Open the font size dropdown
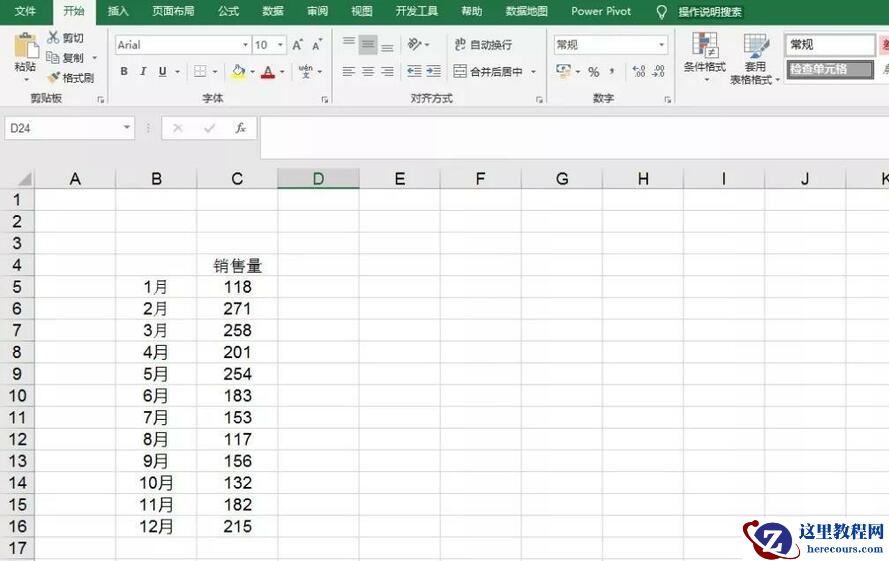 click(x=281, y=45)
